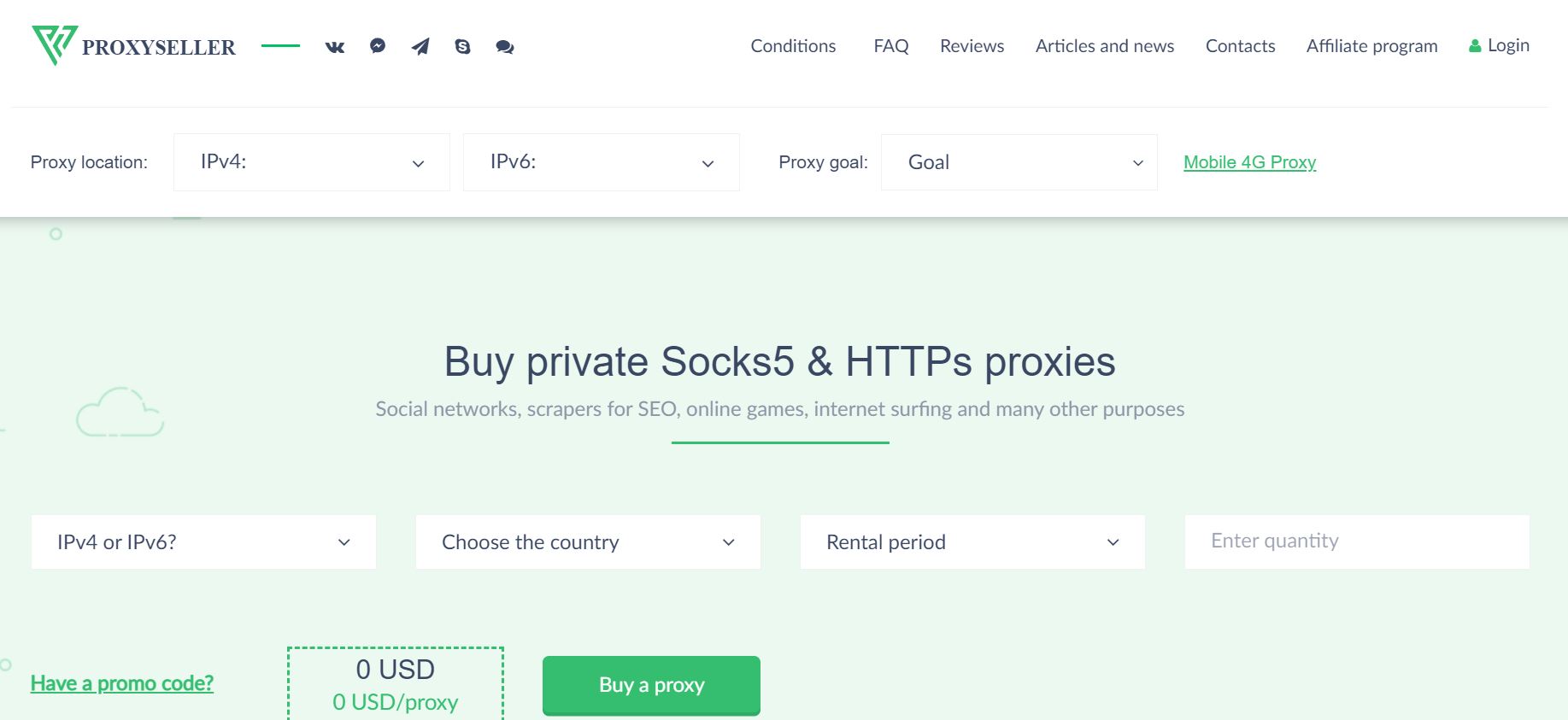This screenshot has width=1568, height=720.
Task: Click the ProxySeller logo
Action: click(134, 46)
